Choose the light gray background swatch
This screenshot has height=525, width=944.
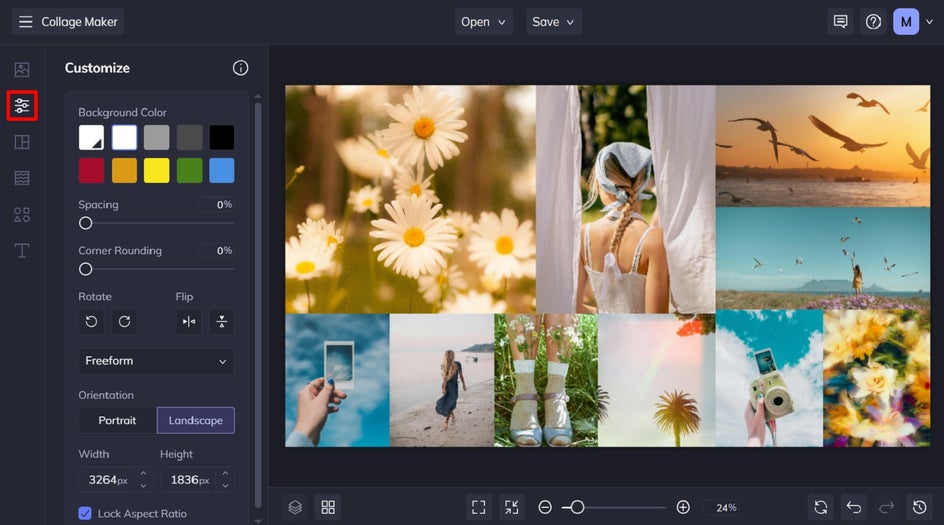tap(157, 137)
